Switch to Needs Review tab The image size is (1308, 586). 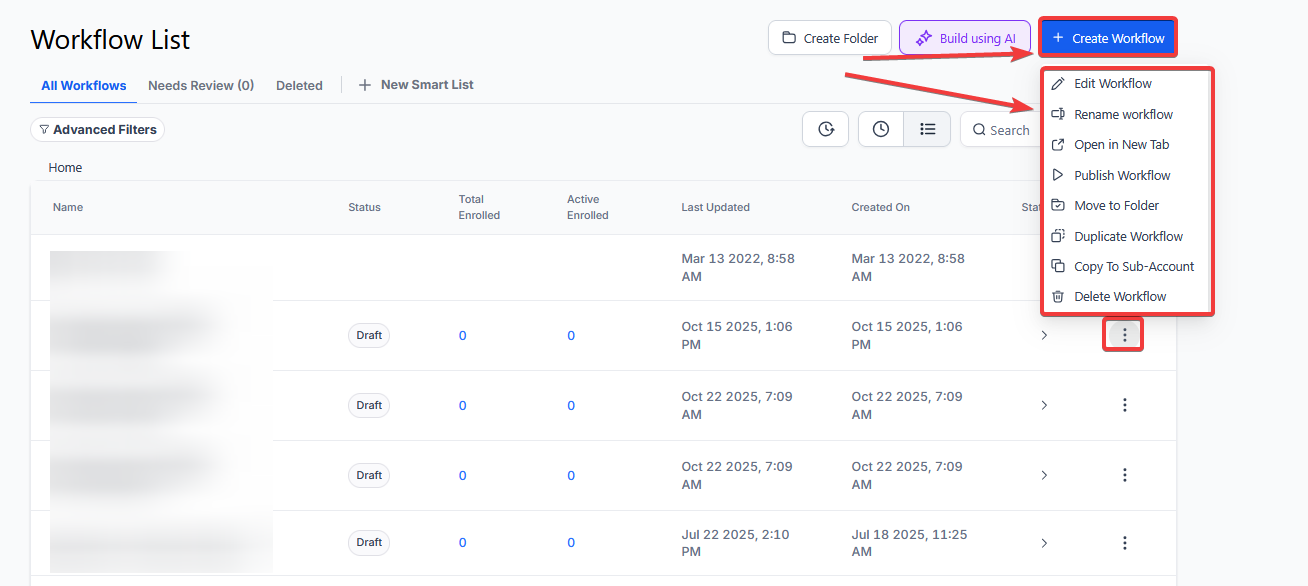201,86
